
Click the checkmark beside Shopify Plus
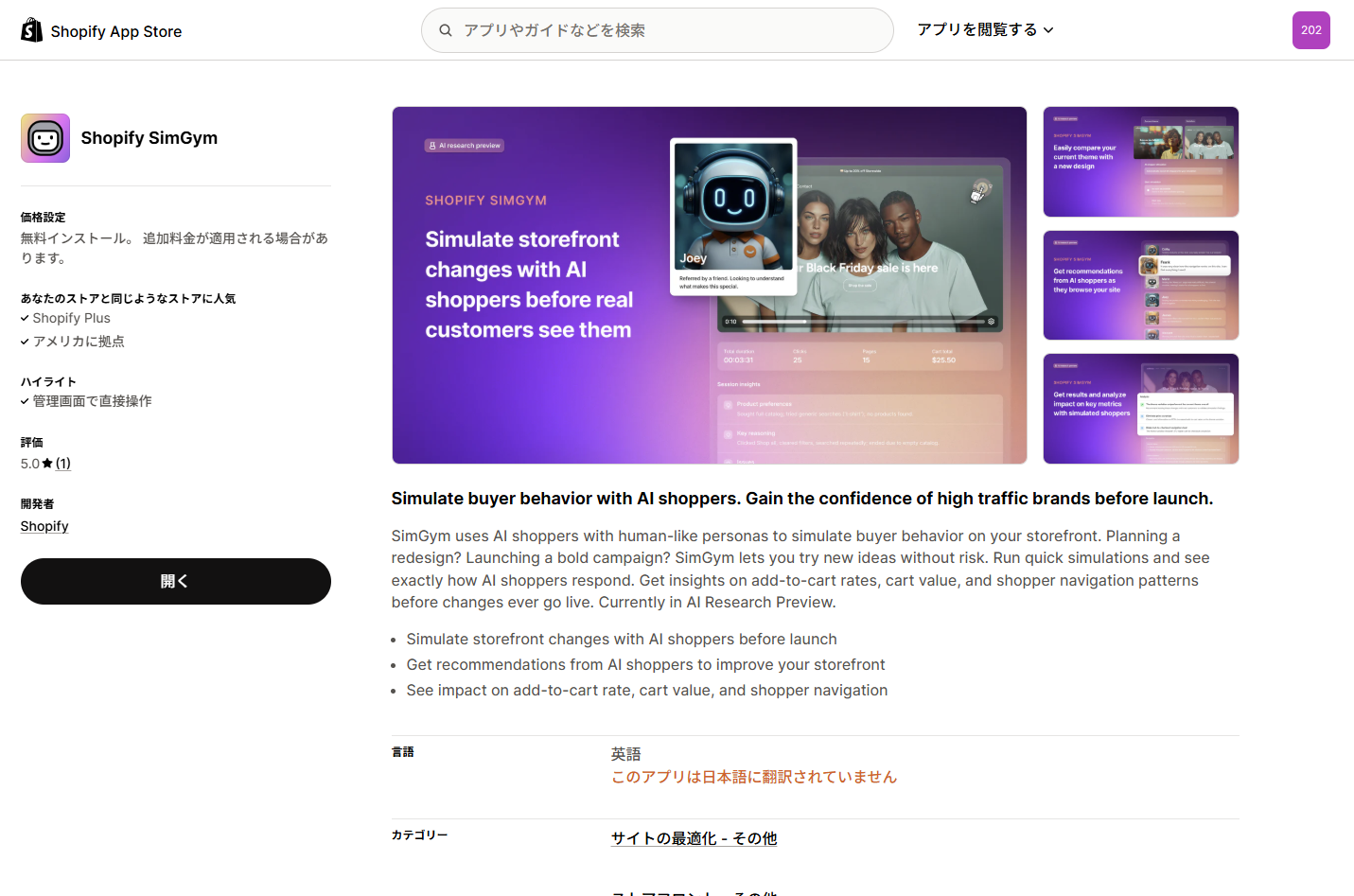click(25, 319)
